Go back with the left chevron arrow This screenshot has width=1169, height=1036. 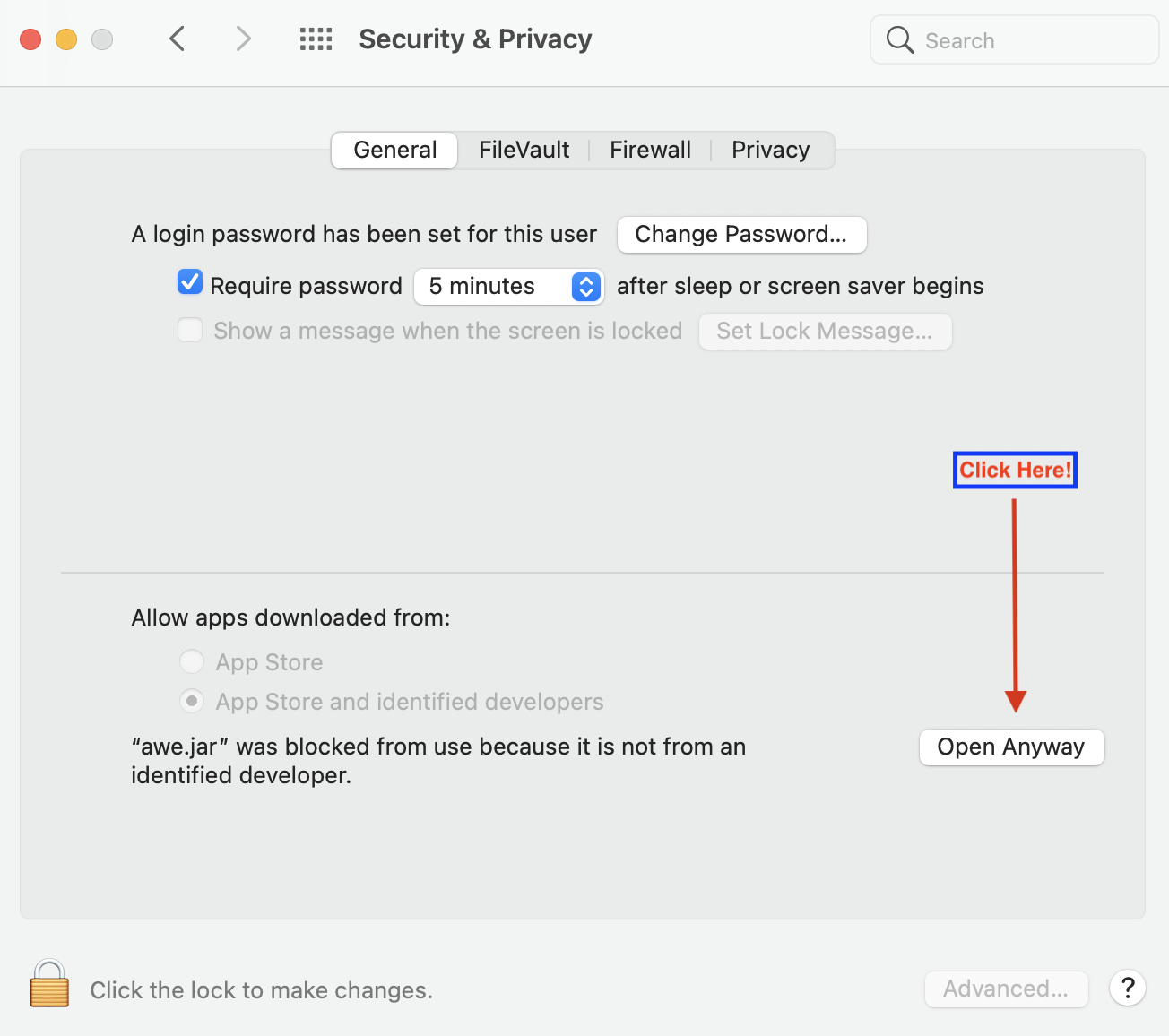pyautogui.click(x=178, y=39)
